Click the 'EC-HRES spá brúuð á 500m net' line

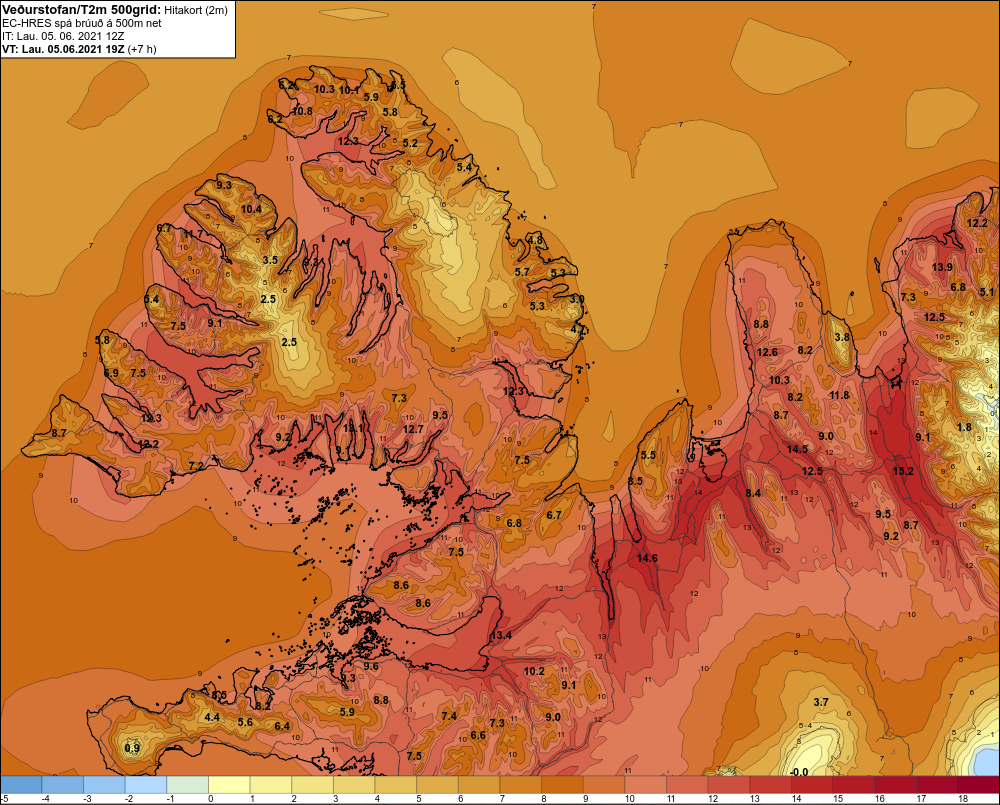(82, 23)
